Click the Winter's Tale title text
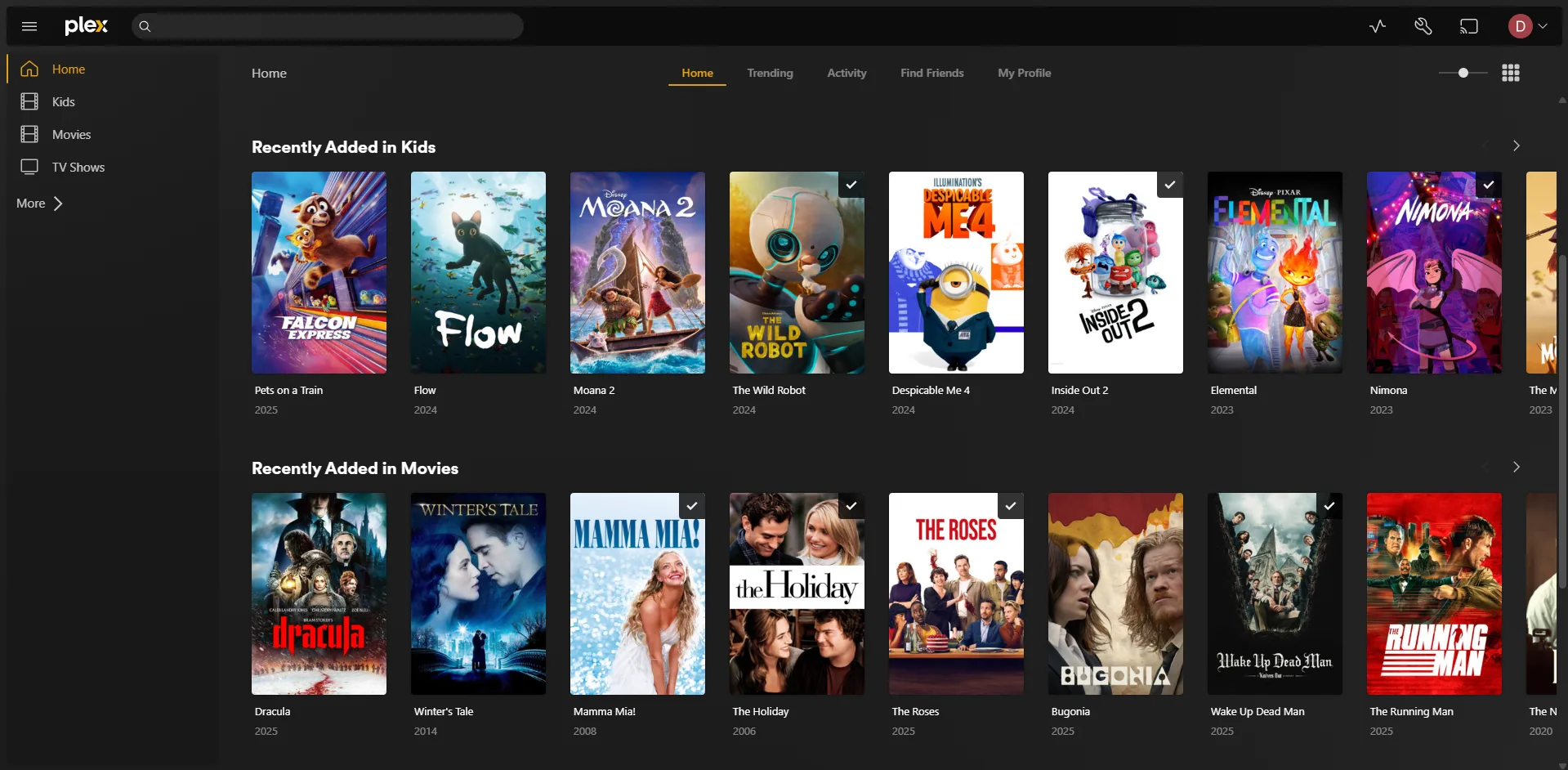 444,711
